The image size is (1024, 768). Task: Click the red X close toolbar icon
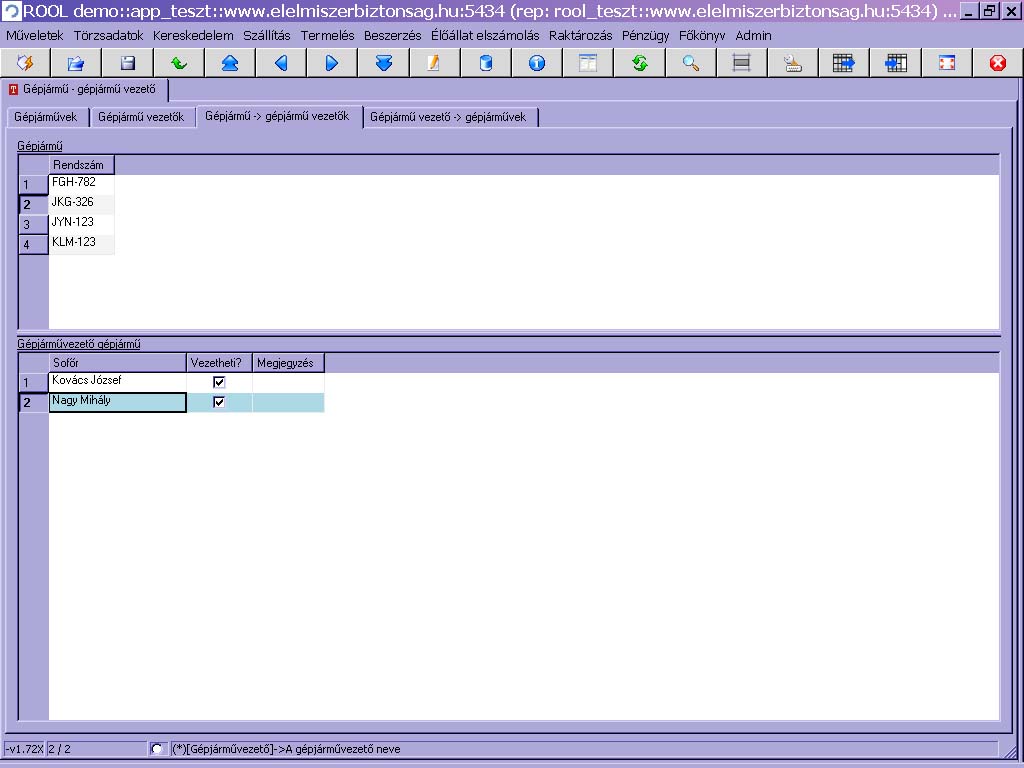click(x=998, y=63)
